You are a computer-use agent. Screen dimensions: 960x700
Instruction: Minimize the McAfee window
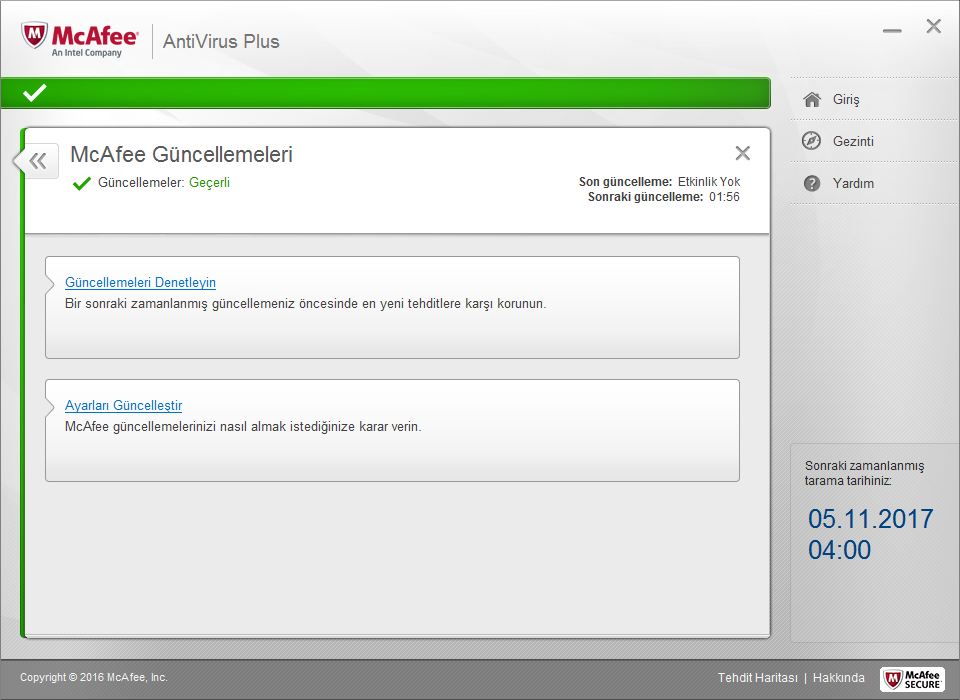point(891,31)
